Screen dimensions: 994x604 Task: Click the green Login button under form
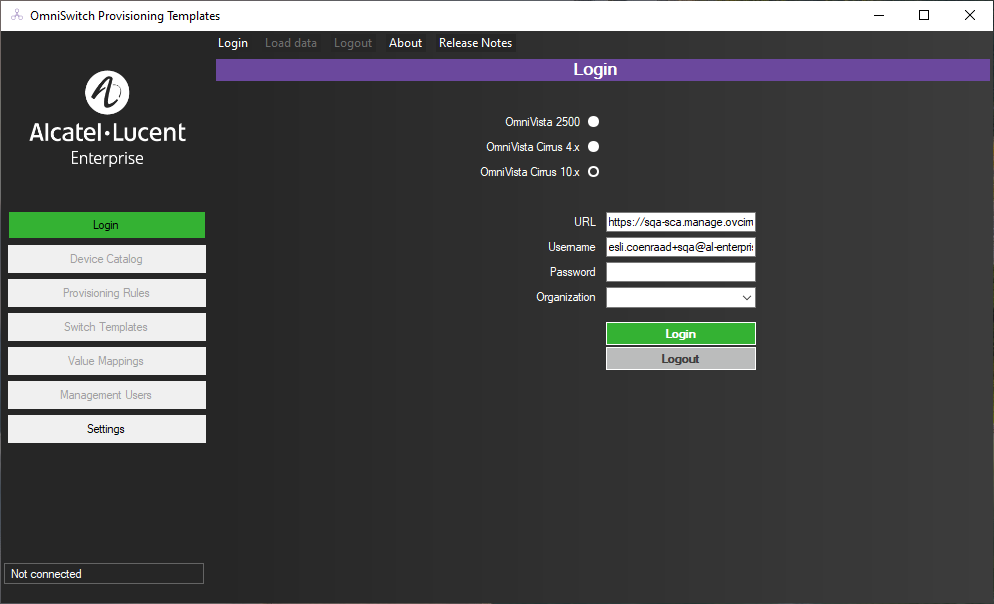point(680,333)
